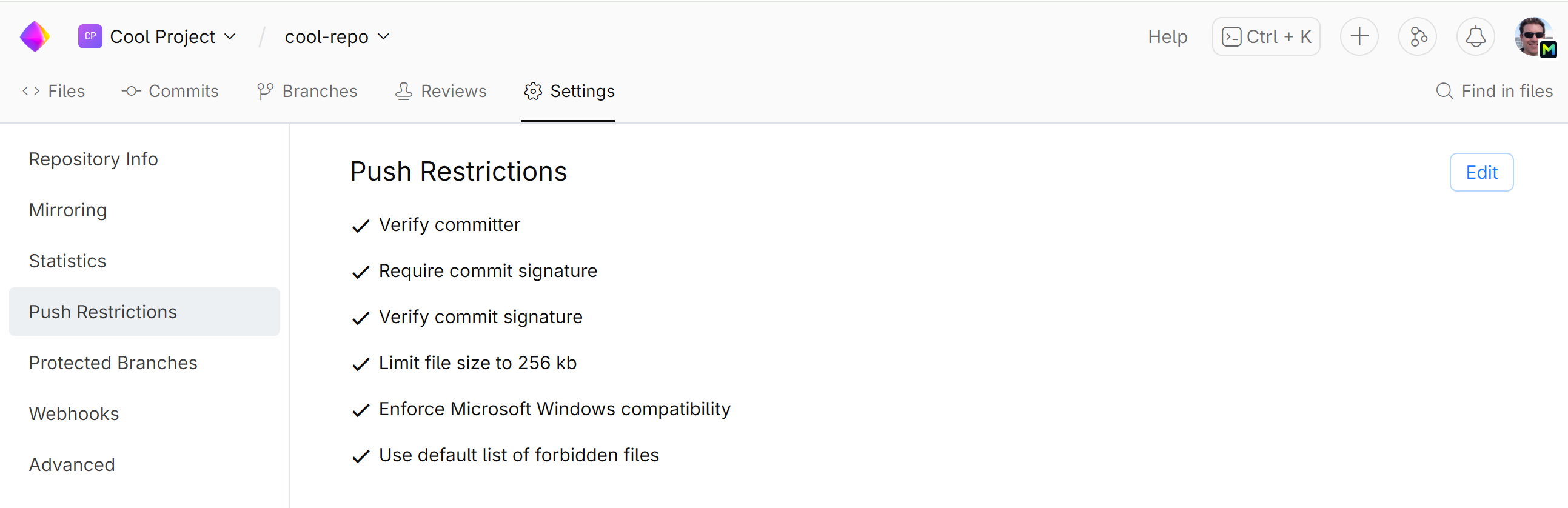
Task: Click the Verify committer checkmark
Action: pyautogui.click(x=361, y=226)
